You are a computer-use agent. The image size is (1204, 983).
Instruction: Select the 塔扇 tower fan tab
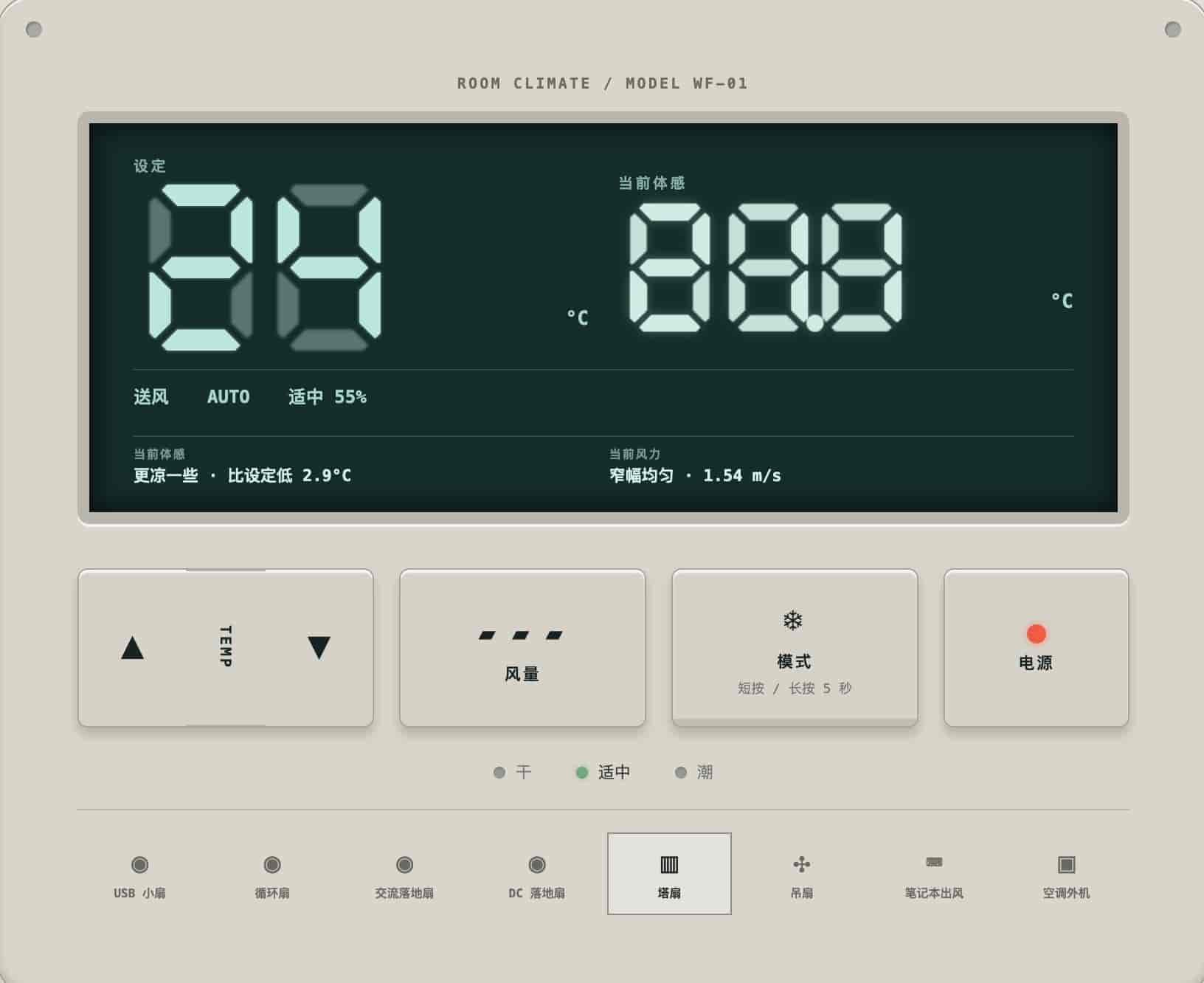tap(669, 874)
